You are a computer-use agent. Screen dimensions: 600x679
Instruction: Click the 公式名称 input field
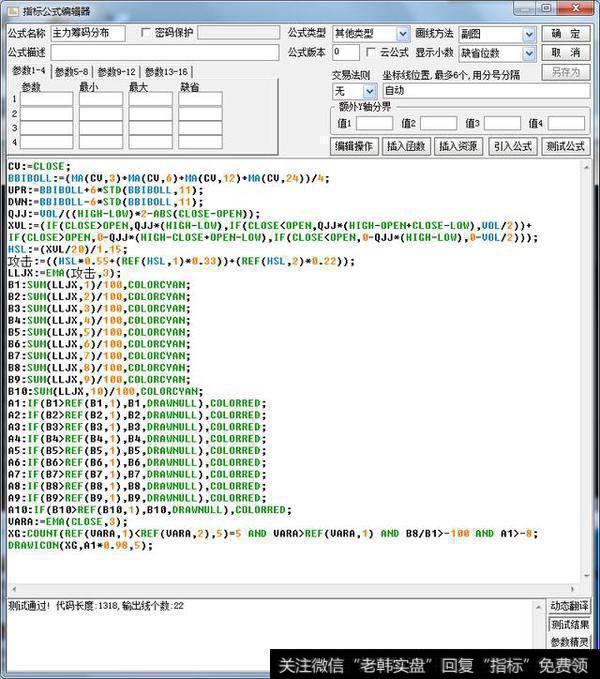pyautogui.click(x=88, y=33)
